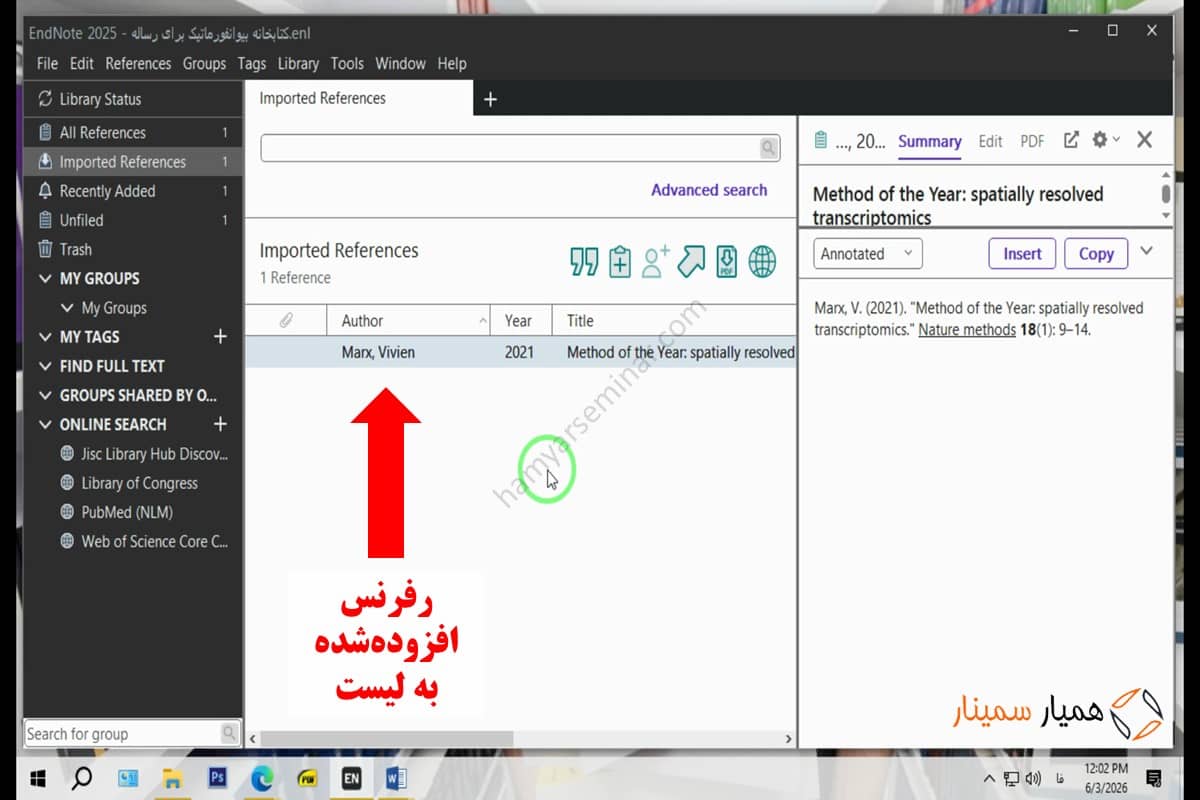Click the EndNote taskbar icon
The height and width of the screenshot is (800, 1200).
[351, 778]
